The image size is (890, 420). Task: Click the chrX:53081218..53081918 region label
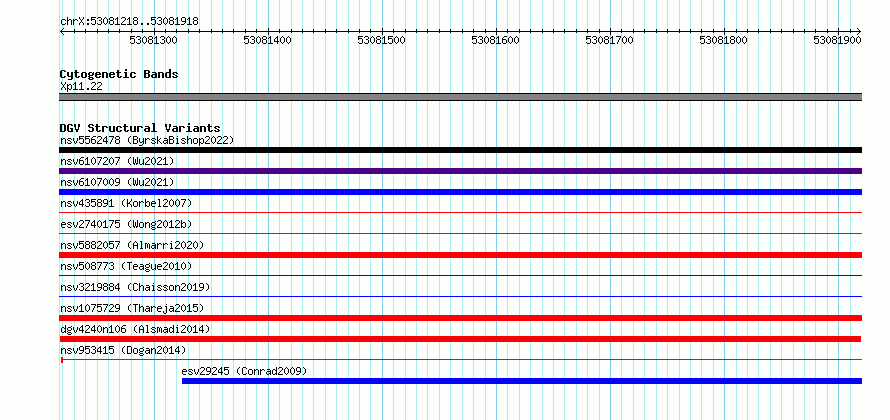129,22
